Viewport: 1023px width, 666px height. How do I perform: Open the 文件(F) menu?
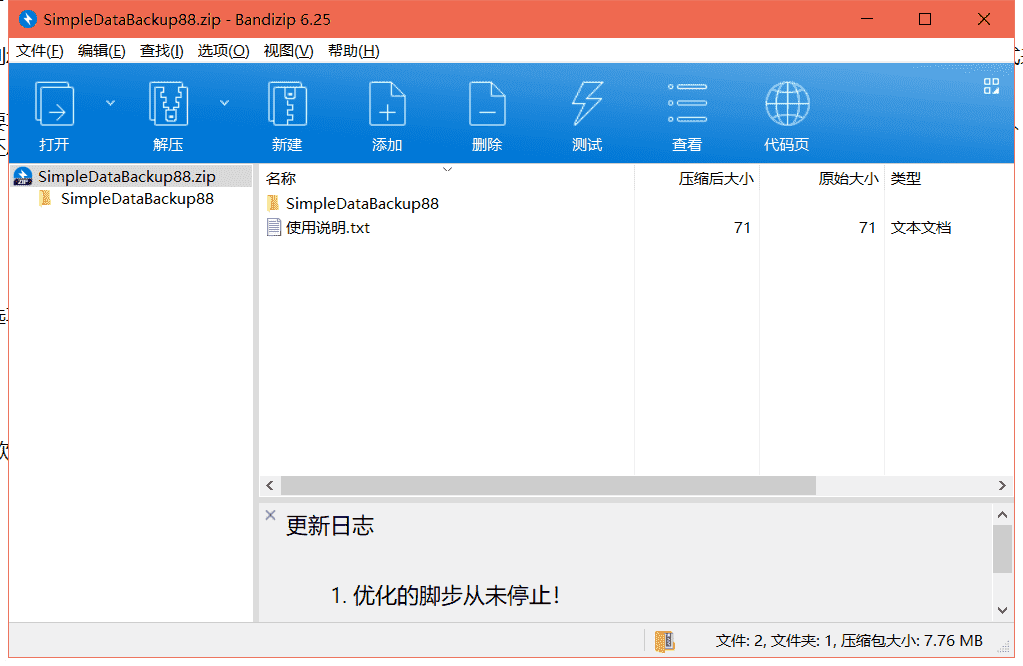pos(39,51)
